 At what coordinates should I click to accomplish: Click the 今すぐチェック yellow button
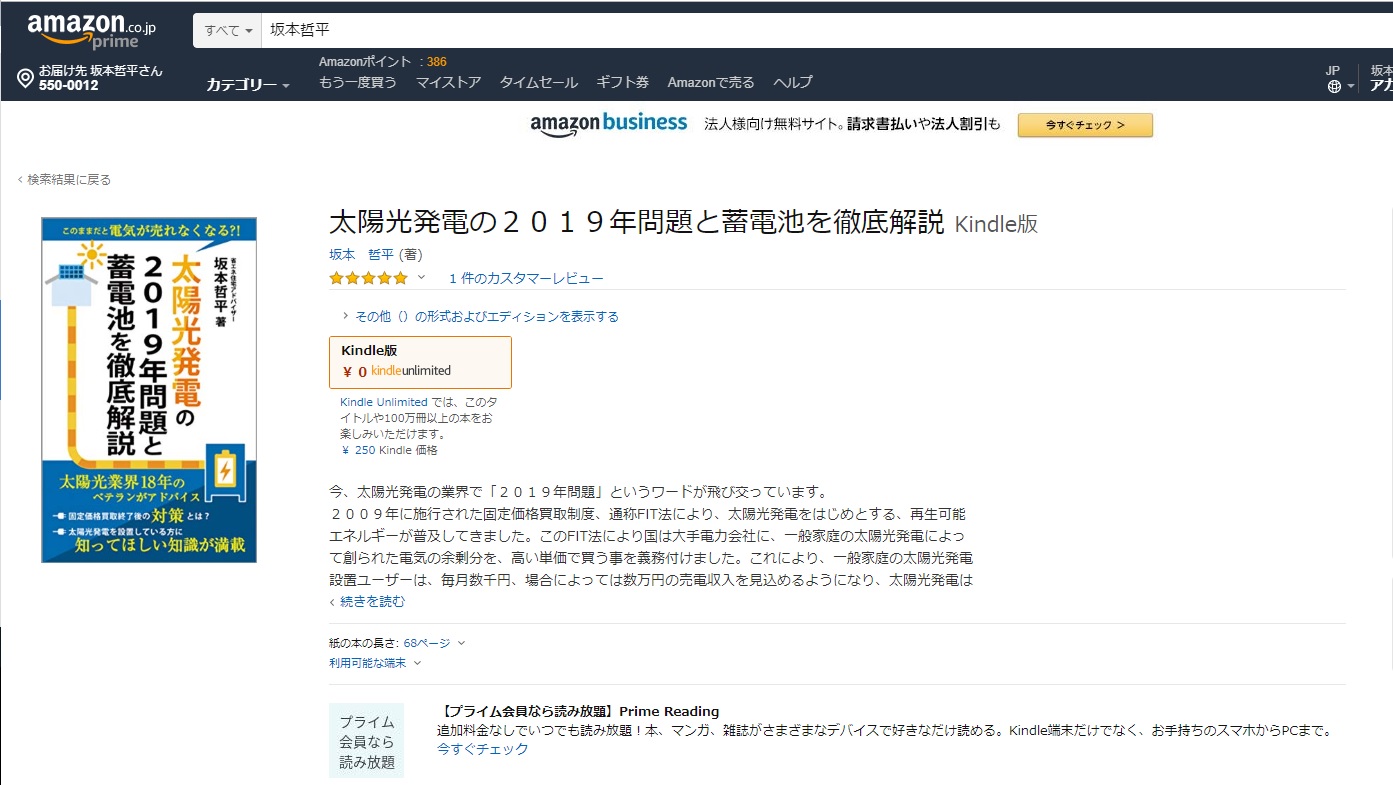(x=1085, y=125)
